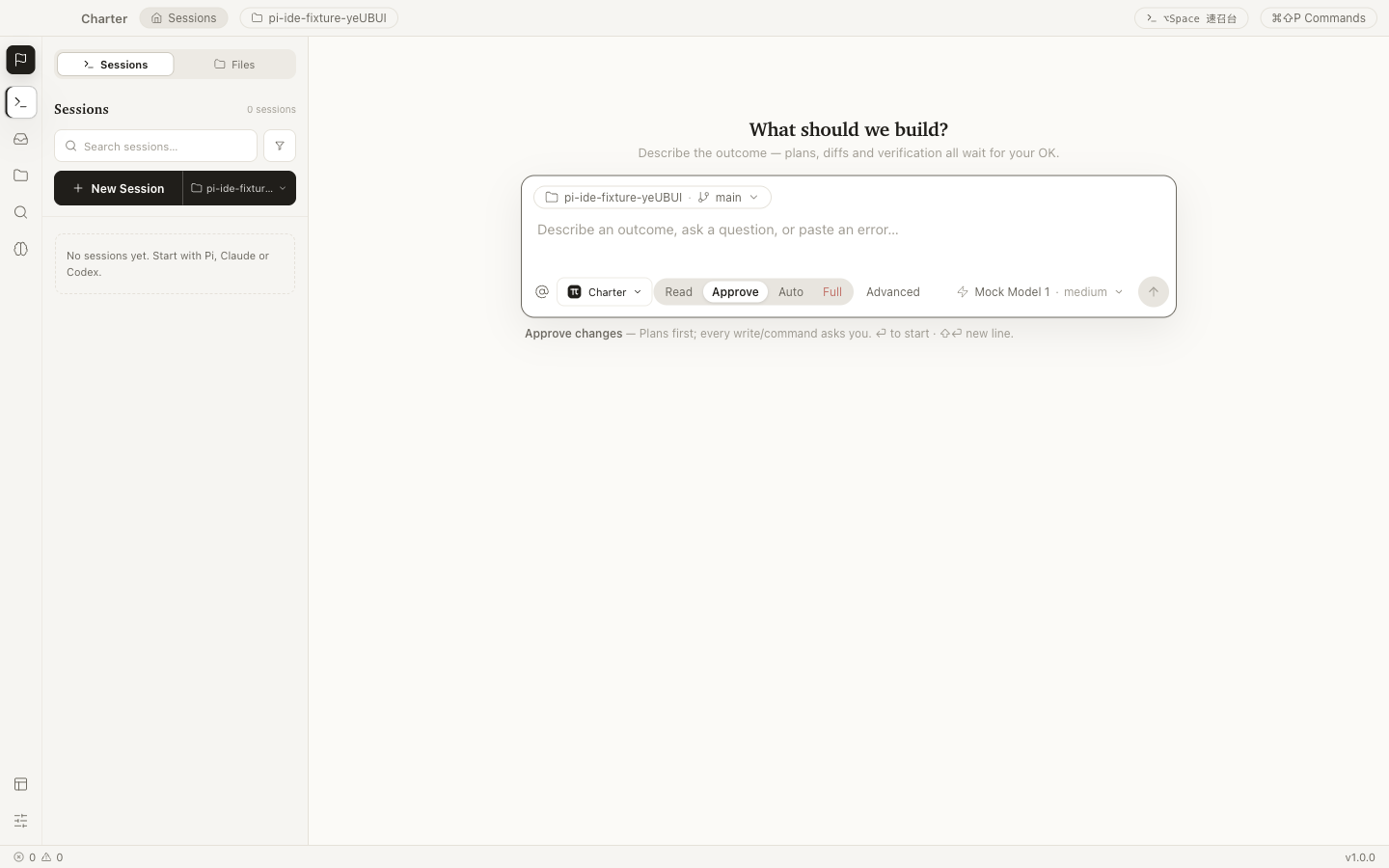Open the inbox tray icon in the sidebar
1389x868 pixels.
pyautogui.click(x=20, y=139)
